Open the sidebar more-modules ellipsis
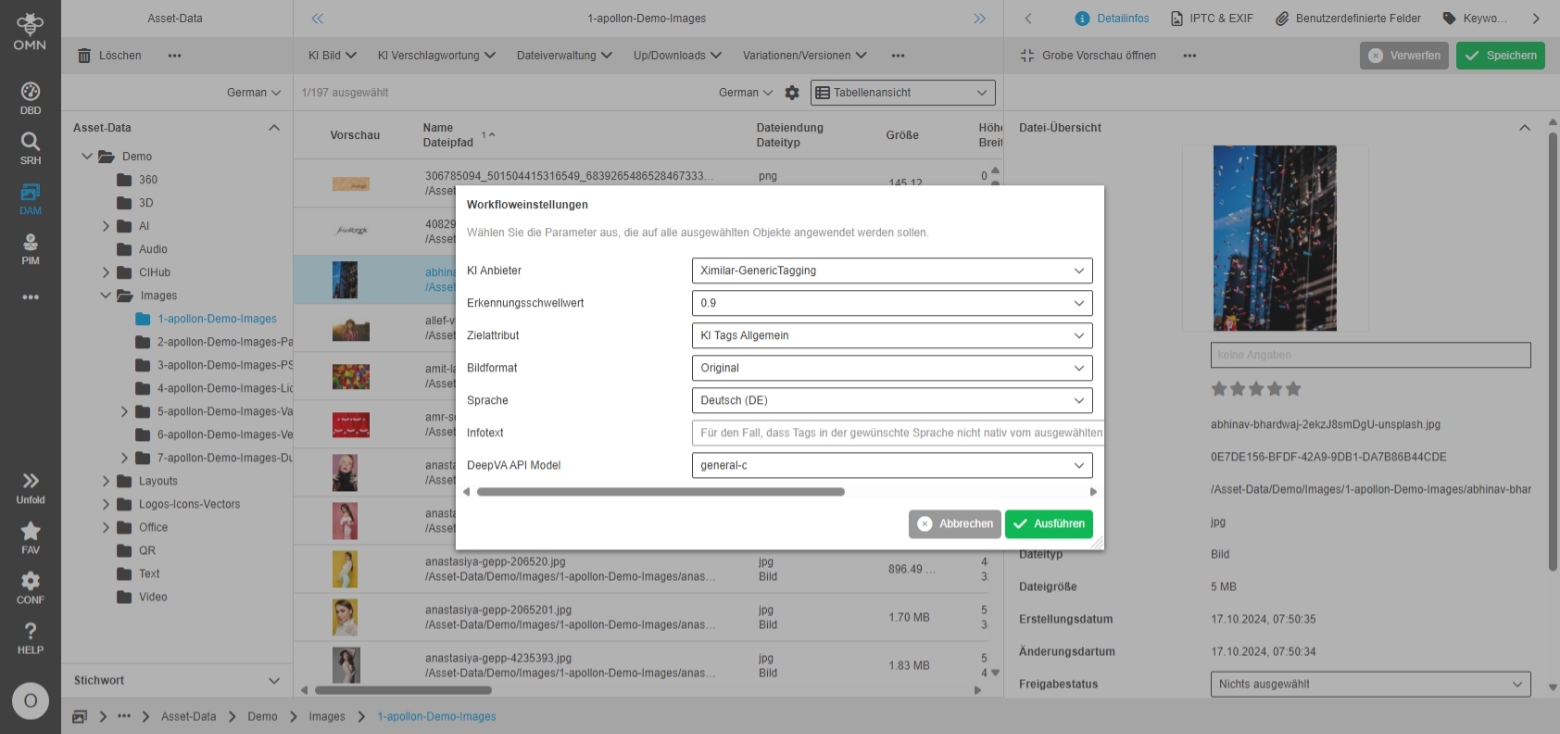 pyautogui.click(x=30, y=297)
